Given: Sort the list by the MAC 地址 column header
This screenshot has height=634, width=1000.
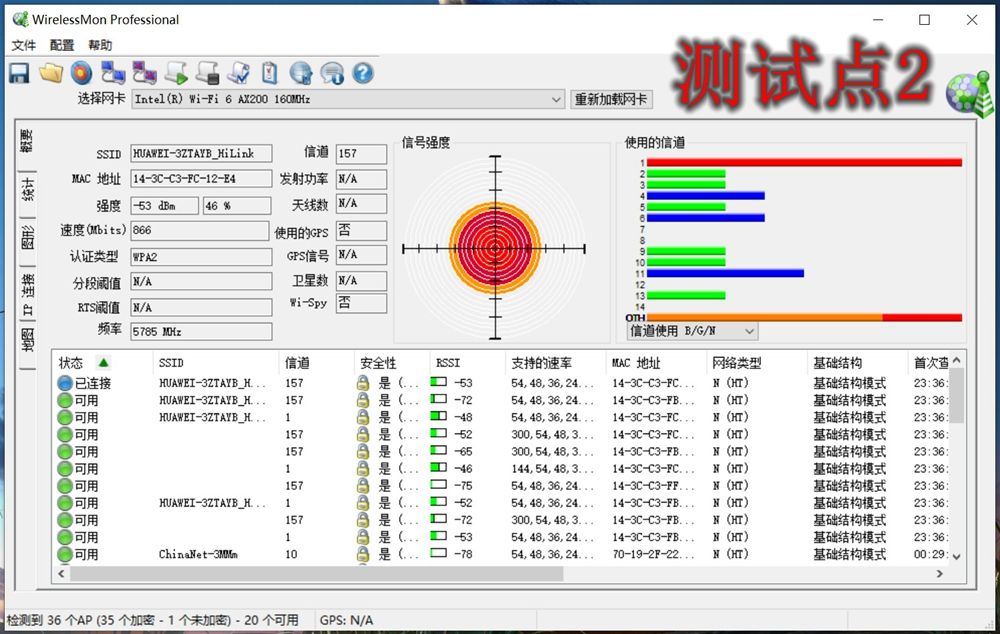Looking at the screenshot, I should (x=657, y=363).
